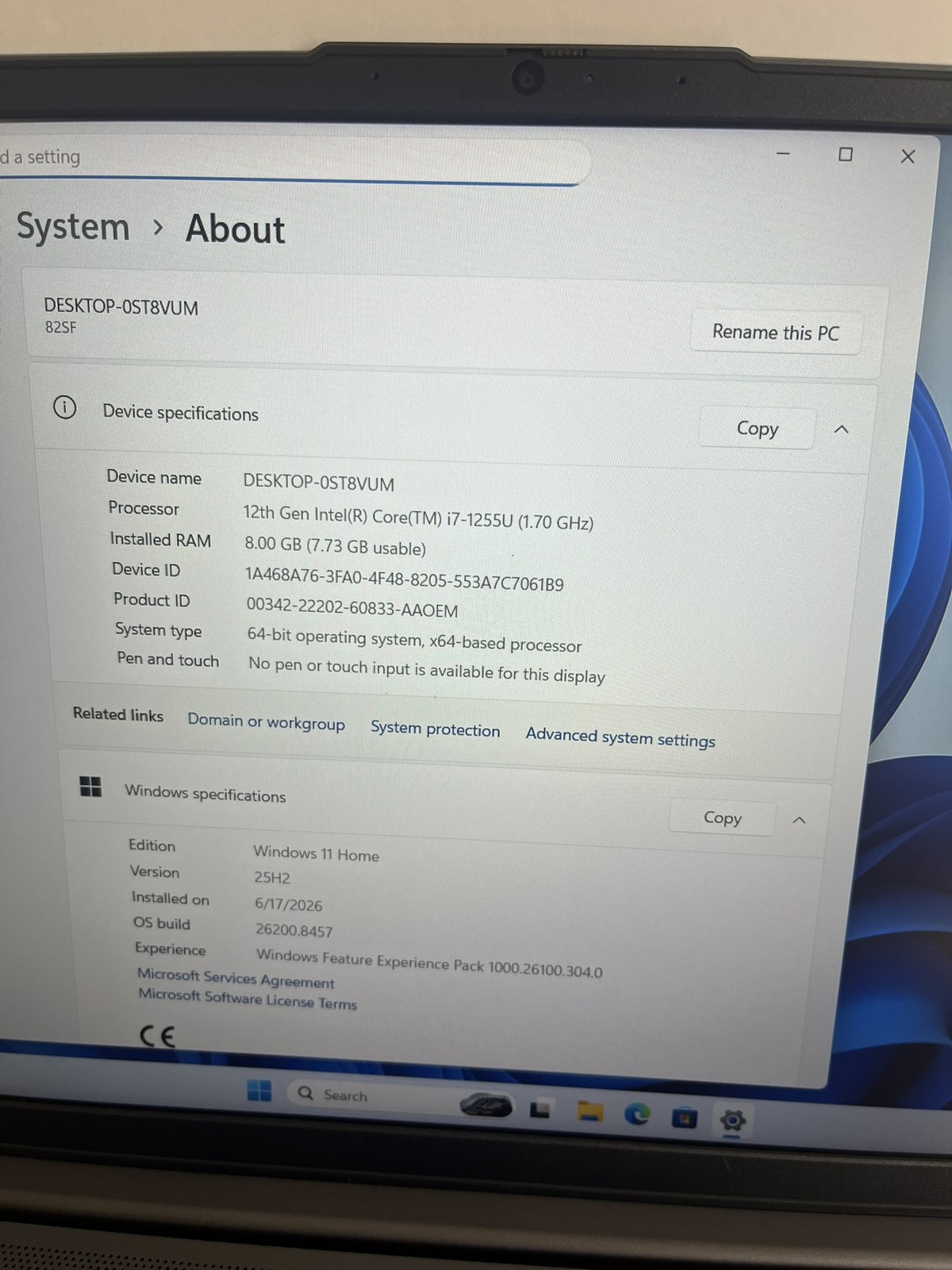The image size is (952, 1270).
Task: Open Advanced system settings link
Action: point(620,737)
